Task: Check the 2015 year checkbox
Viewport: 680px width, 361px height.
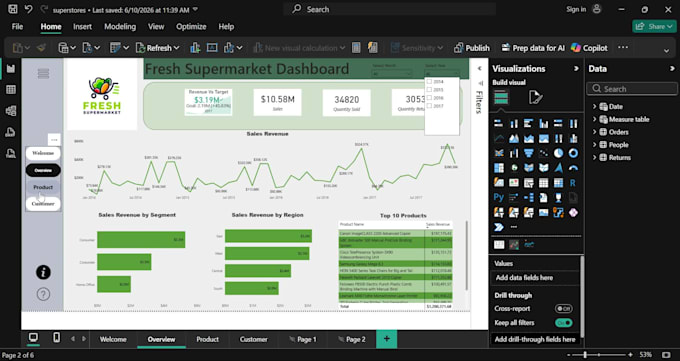Action: coord(429,90)
